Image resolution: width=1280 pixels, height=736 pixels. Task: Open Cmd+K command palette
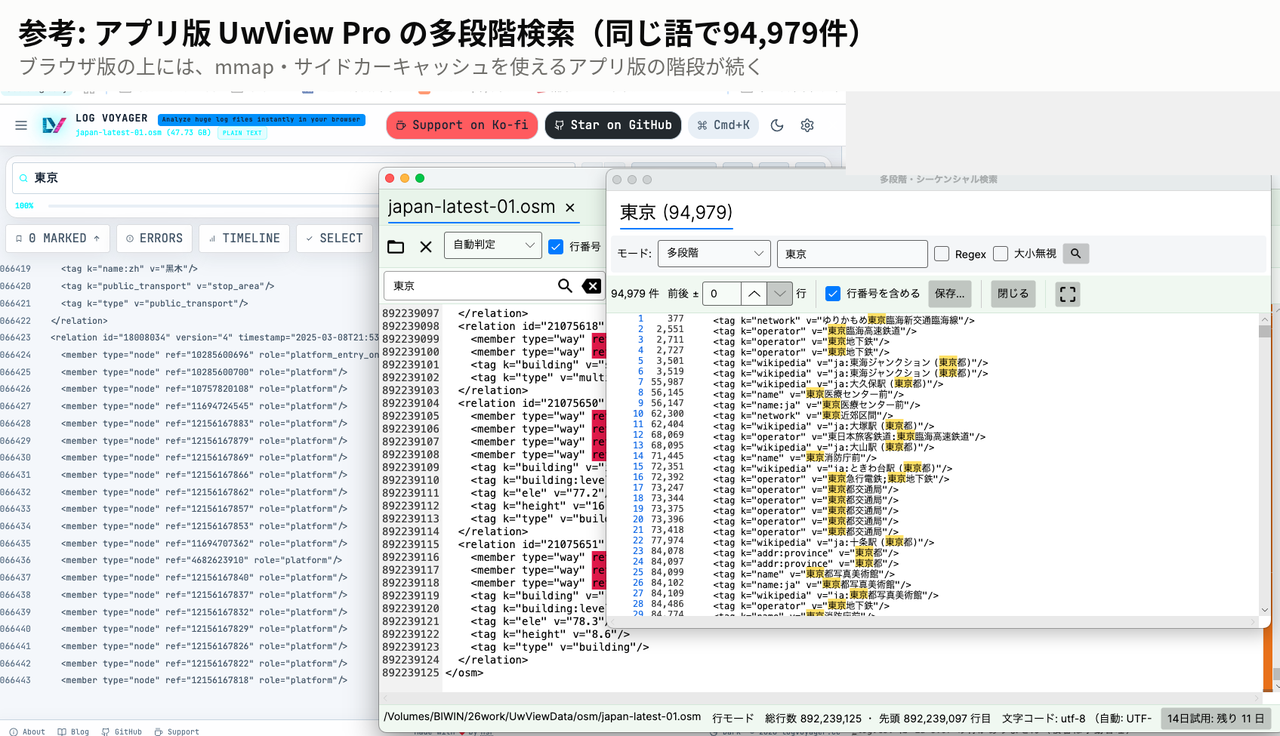(724, 125)
